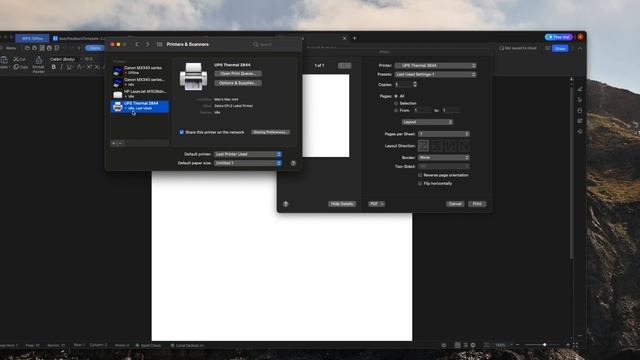640x360 pixels.
Task: Select HP LaserJet printer in list
Action: (140, 93)
